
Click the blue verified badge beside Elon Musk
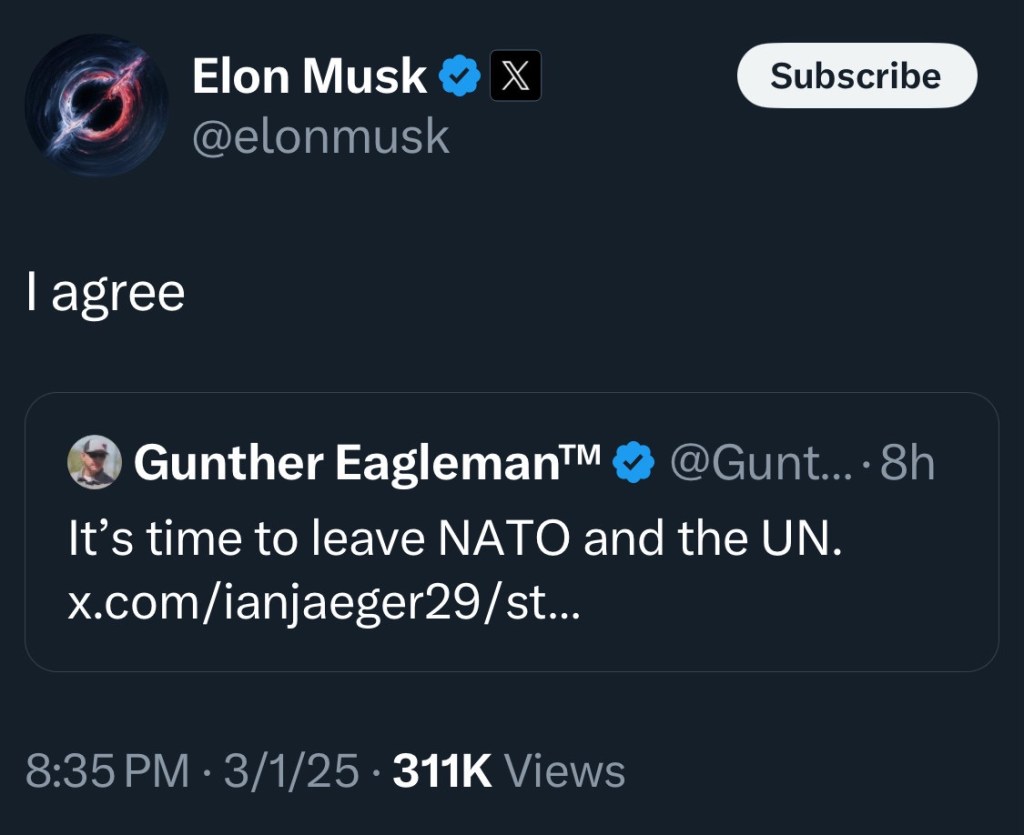tap(461, 77)
